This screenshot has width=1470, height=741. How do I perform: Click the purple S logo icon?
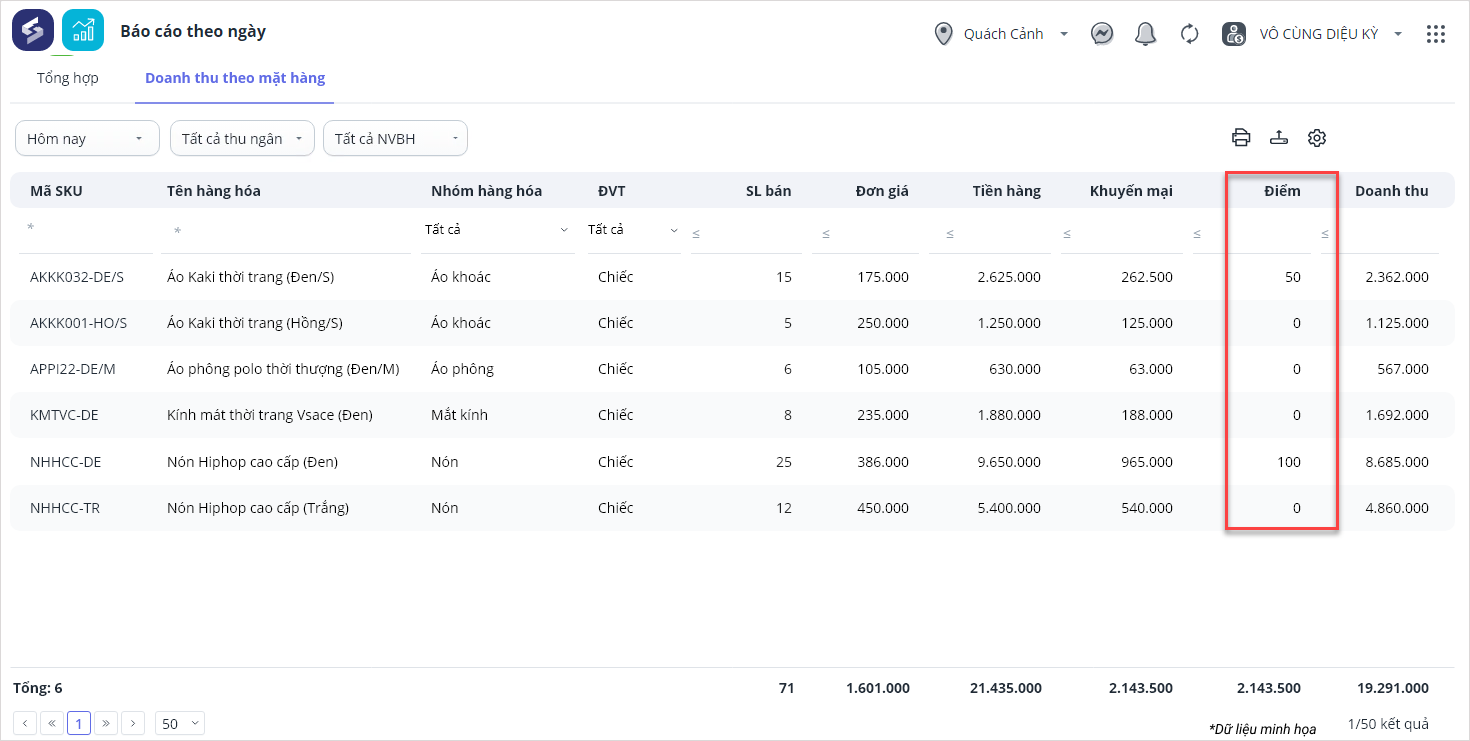pos(33,31)
